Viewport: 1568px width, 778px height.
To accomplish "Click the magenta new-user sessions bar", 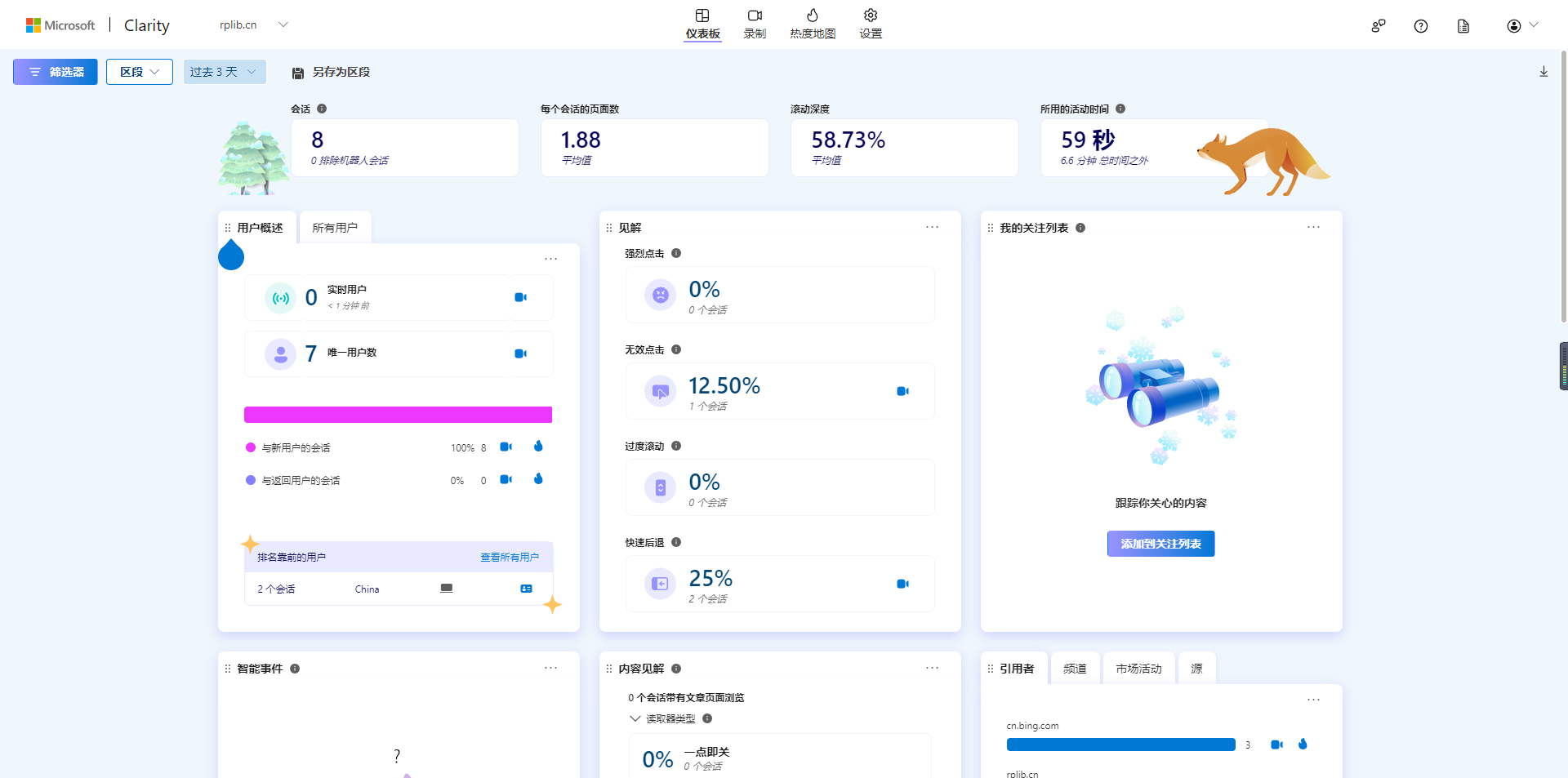I will (x=398, y=415).
